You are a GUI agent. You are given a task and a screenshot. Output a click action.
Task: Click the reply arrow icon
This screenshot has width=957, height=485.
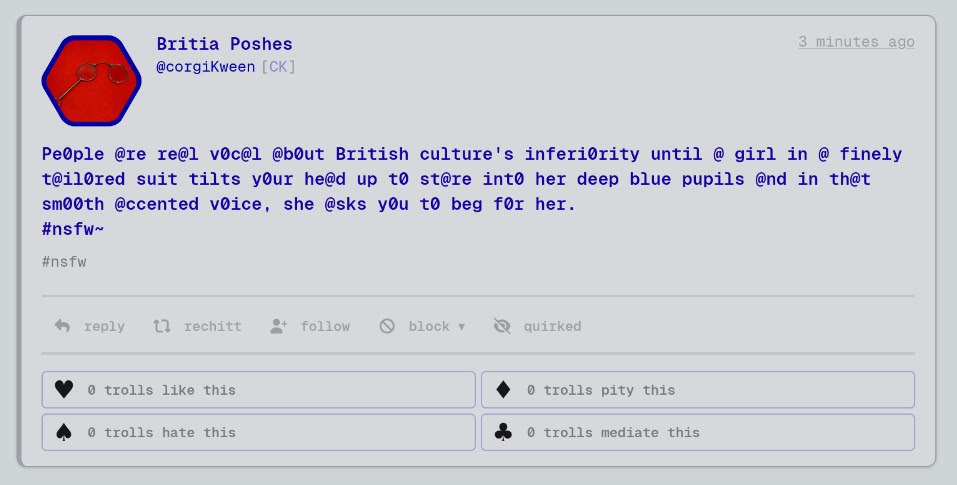click(62, 326)
